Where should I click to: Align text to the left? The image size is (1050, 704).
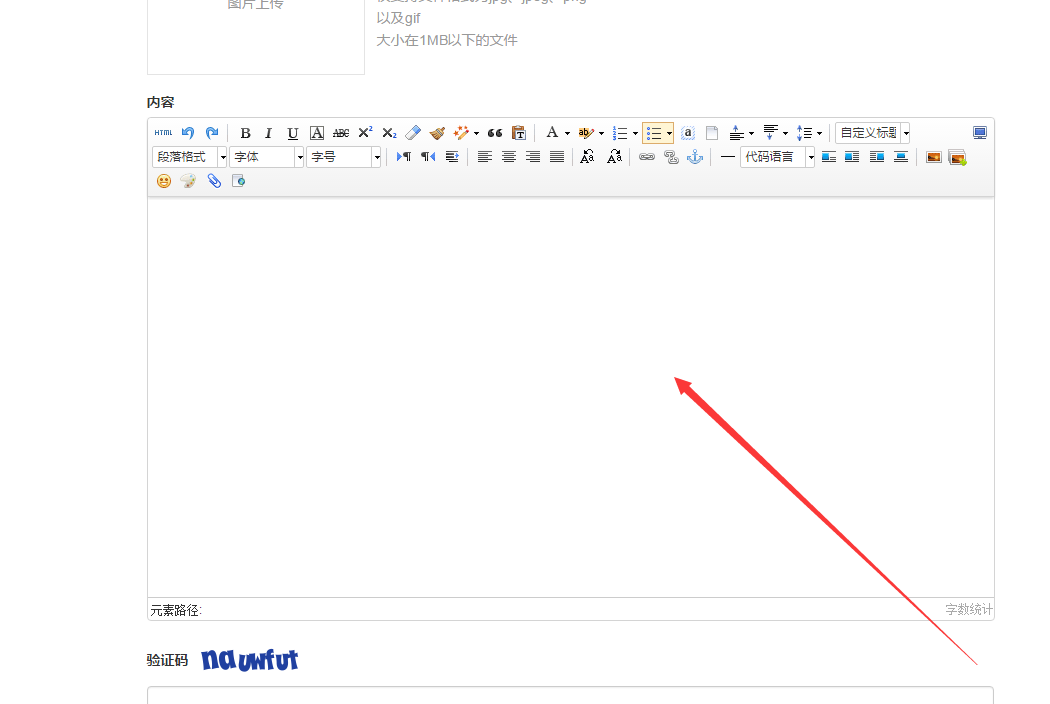[485, 157]
